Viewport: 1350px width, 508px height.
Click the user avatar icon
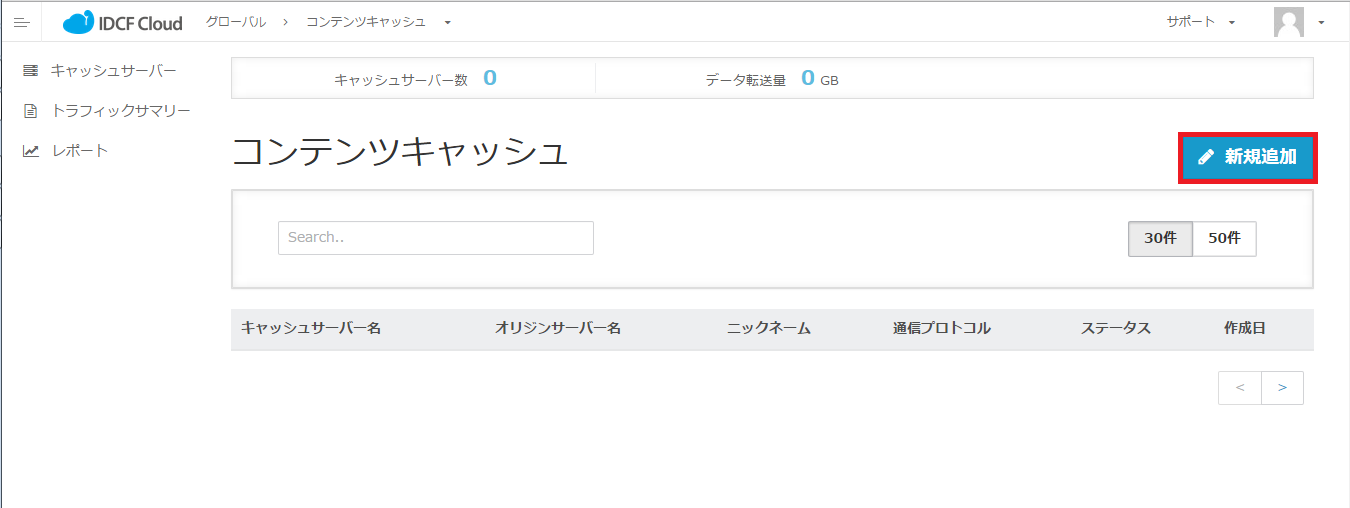(x=1288, y=22)
